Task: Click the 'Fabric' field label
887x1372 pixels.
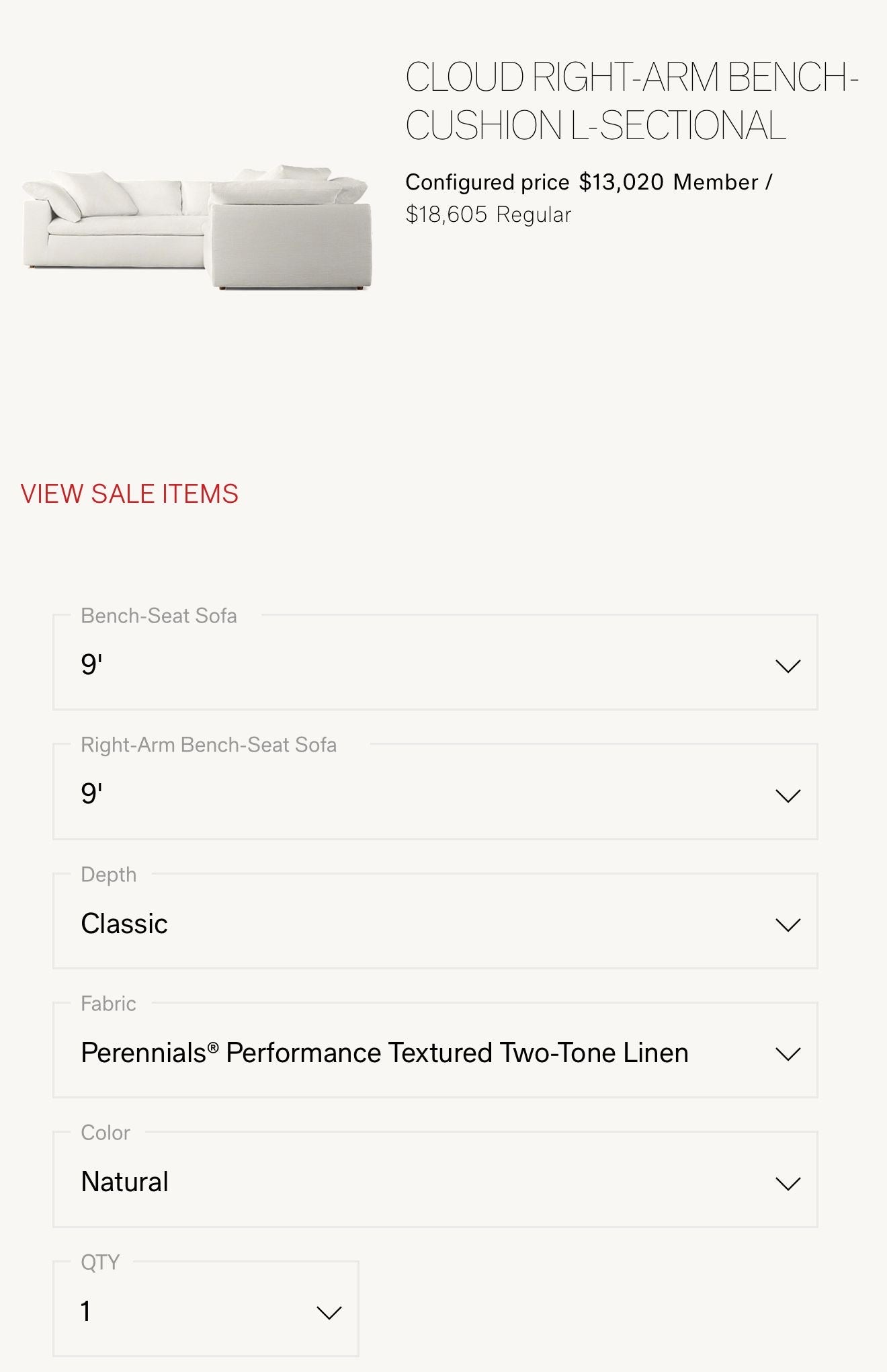Action: pyautogui.click(x=108, y=1004)
